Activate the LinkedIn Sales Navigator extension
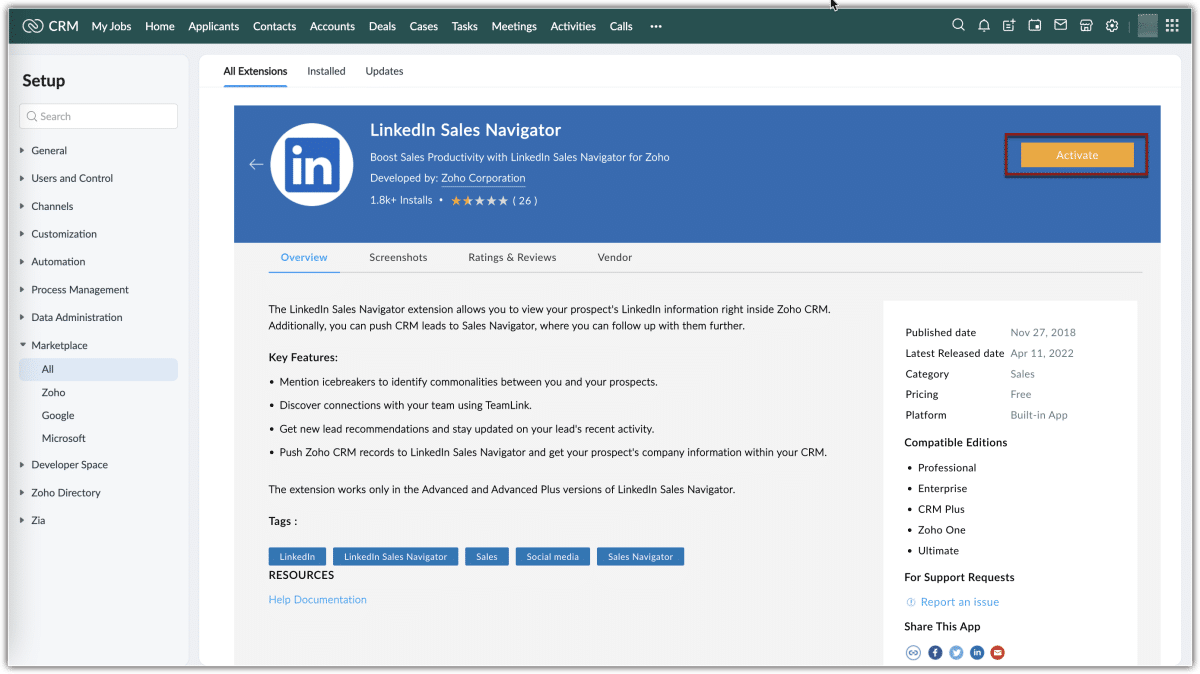1200x674 pixels. point(1077,155)
